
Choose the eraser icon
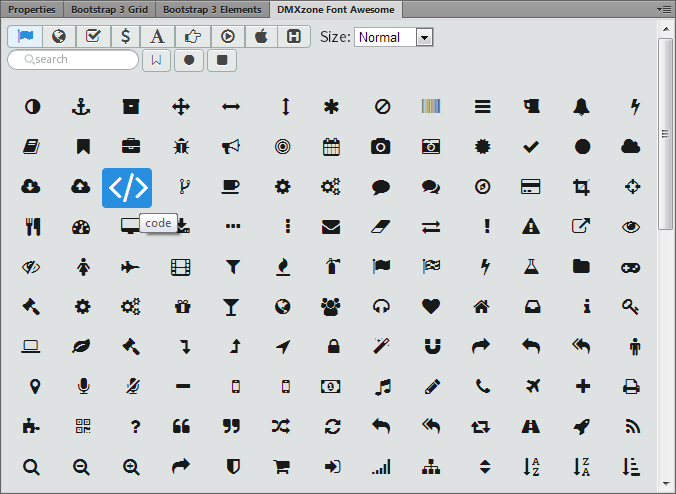(x=381, y=227)
